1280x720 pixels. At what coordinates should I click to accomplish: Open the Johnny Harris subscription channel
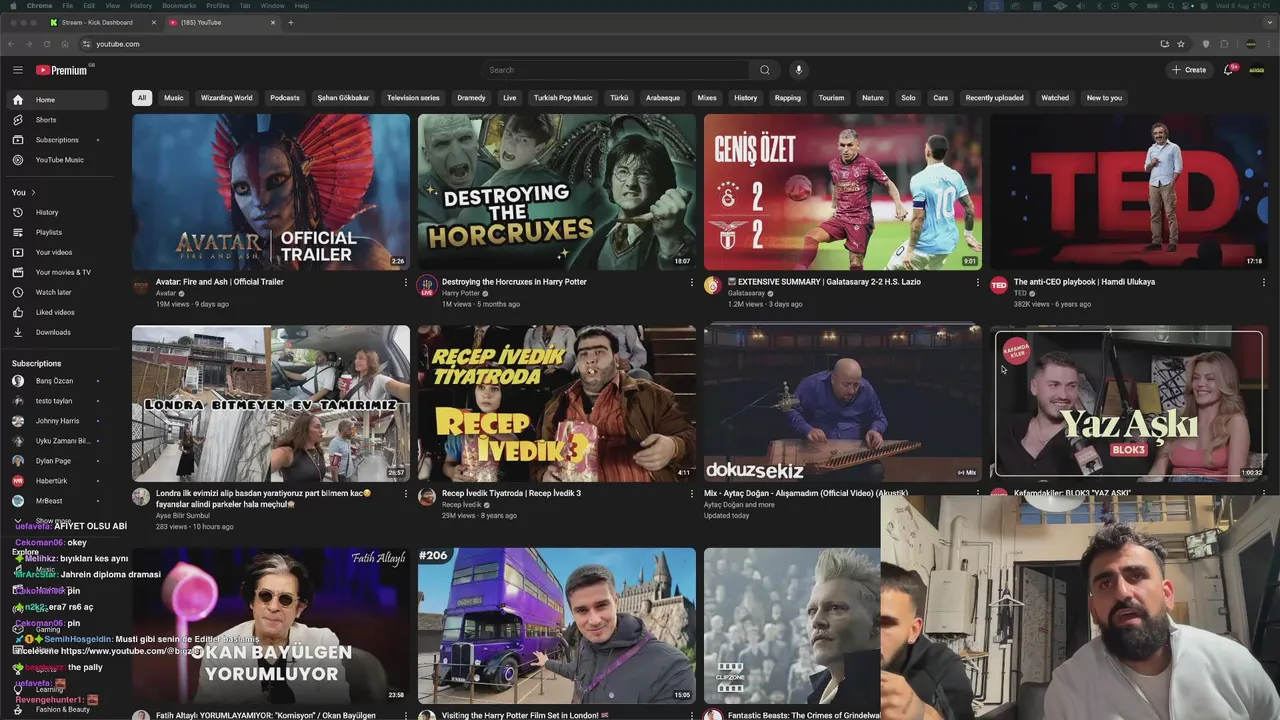[x=57, y=421]
